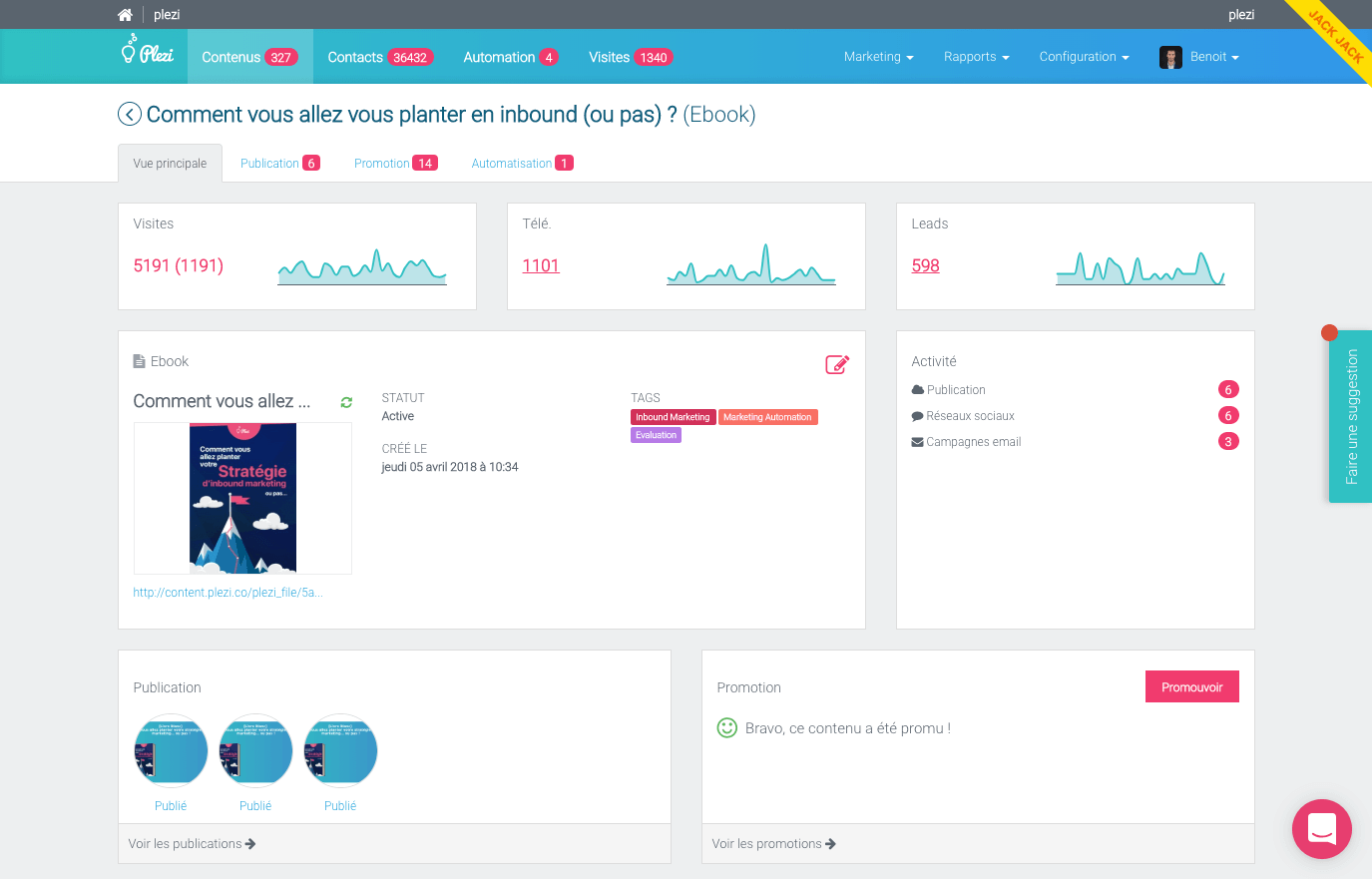Click the edit ebook pencil icon

click(836, 364)
